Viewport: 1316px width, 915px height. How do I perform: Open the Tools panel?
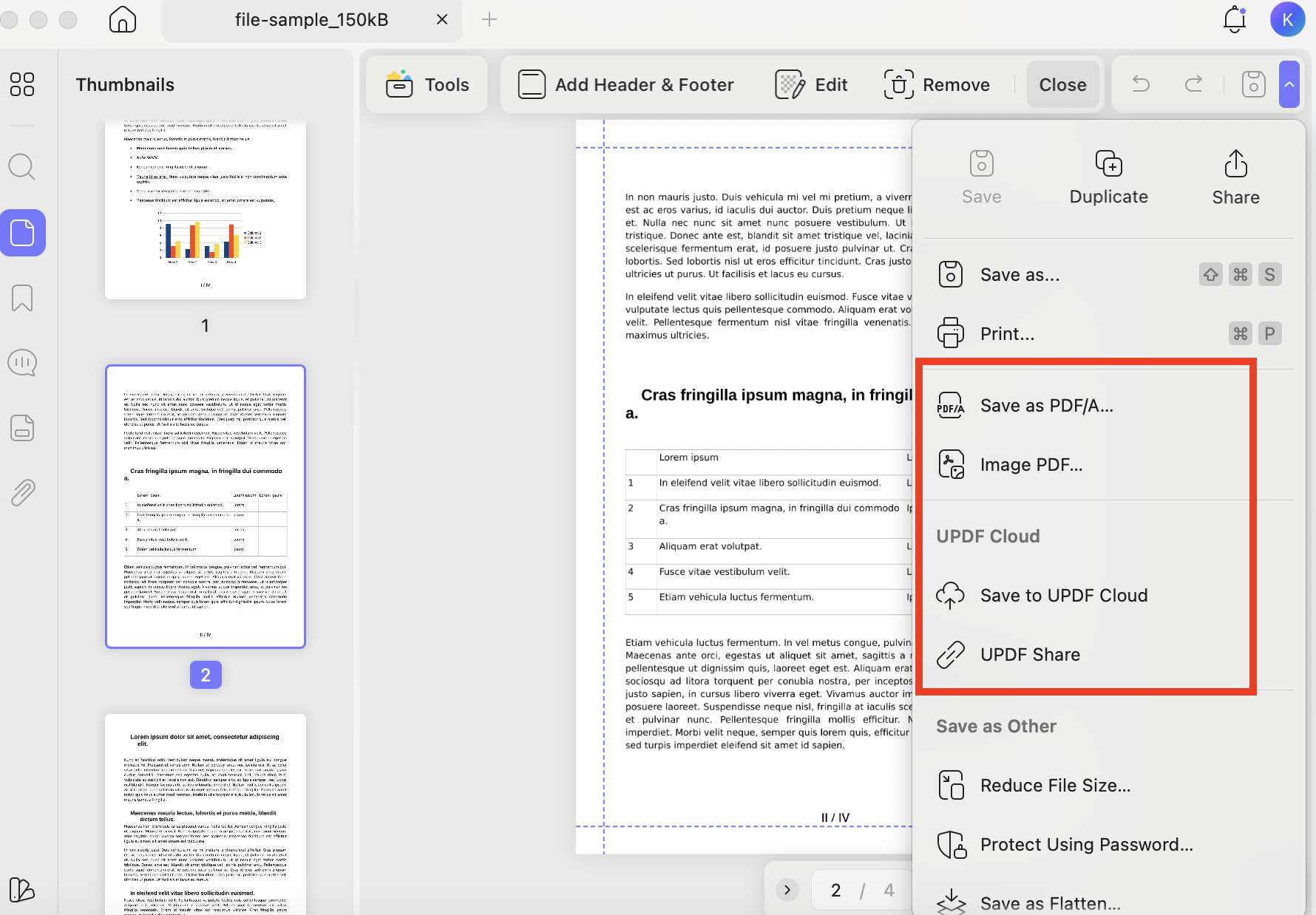pyautogui.click(x=427, y=84)
